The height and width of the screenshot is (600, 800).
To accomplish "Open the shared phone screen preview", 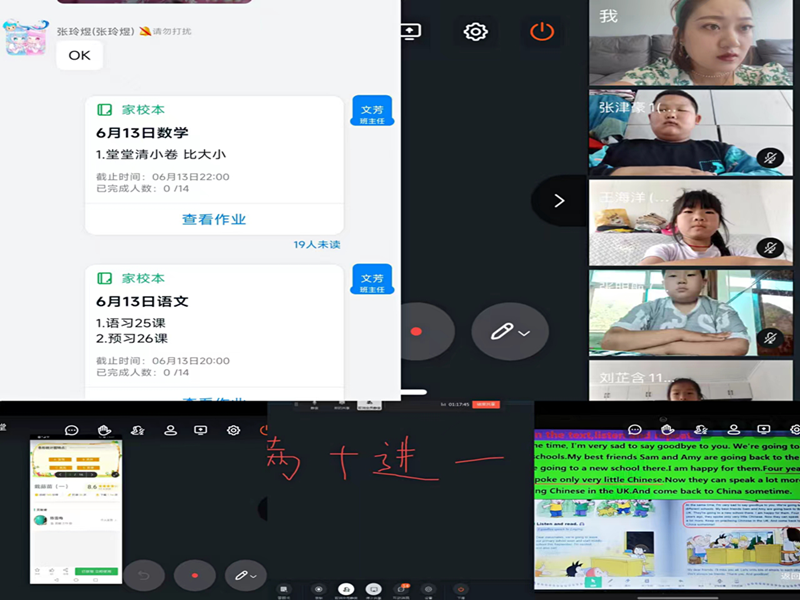I will (x=76, y=511).
